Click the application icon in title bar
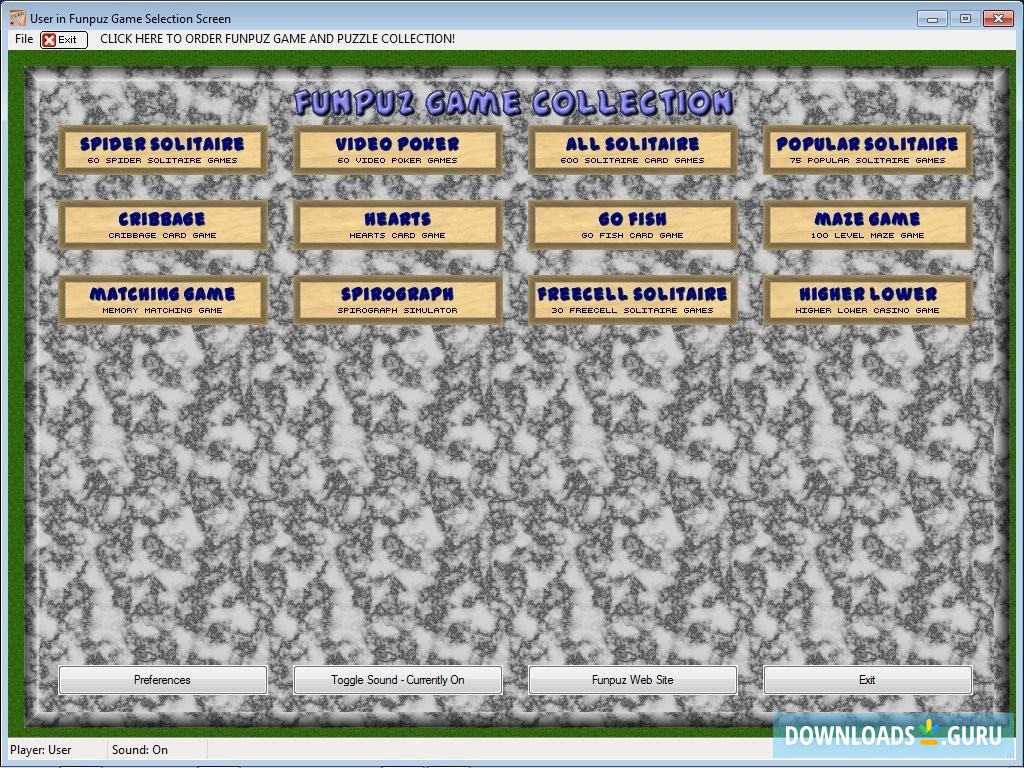 [x=18, y=18]
